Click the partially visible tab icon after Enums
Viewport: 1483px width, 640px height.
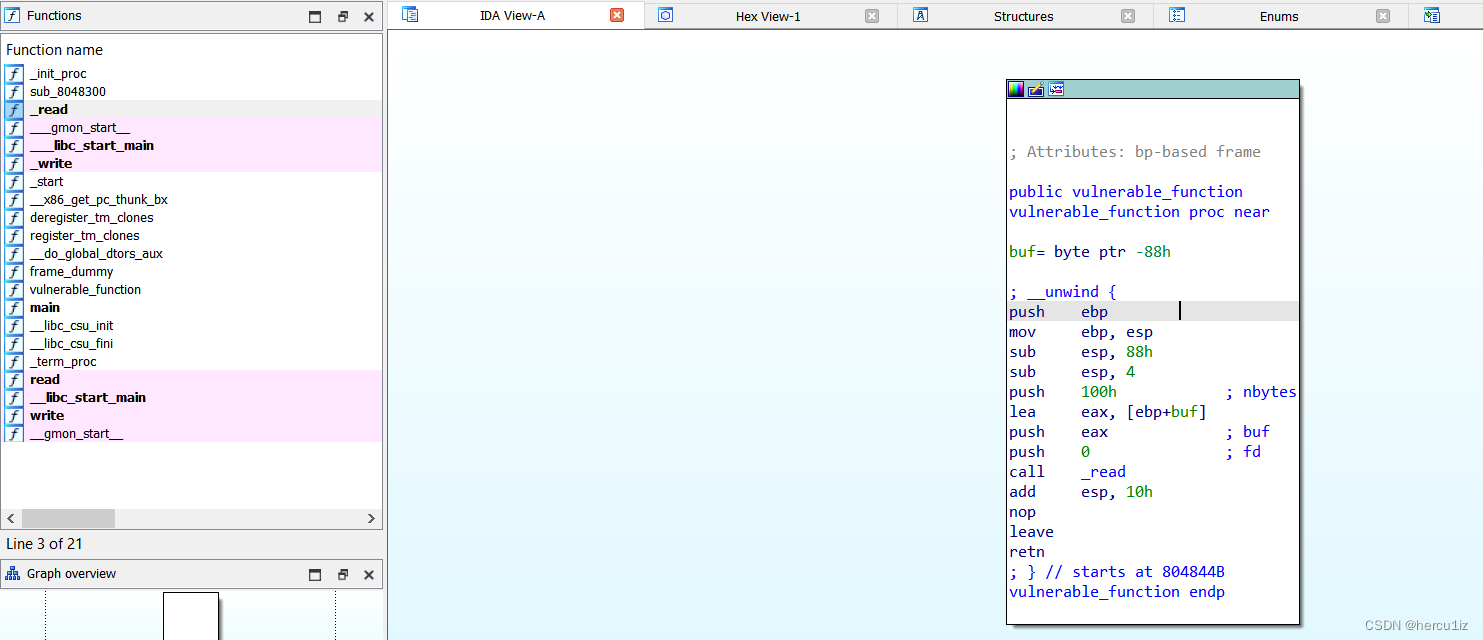click(x=1432, y=15)
